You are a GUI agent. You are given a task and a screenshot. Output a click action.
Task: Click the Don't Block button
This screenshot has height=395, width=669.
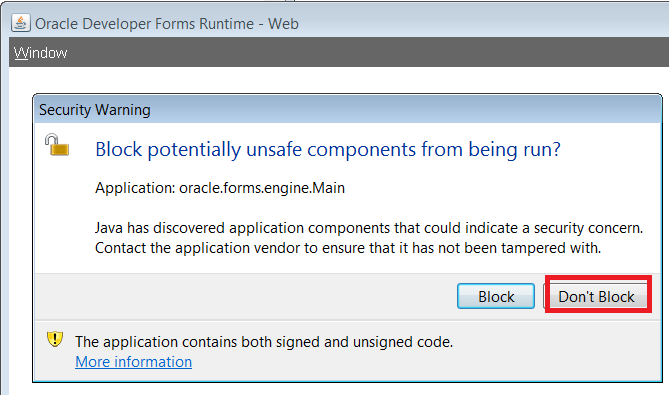pos(596,296)
